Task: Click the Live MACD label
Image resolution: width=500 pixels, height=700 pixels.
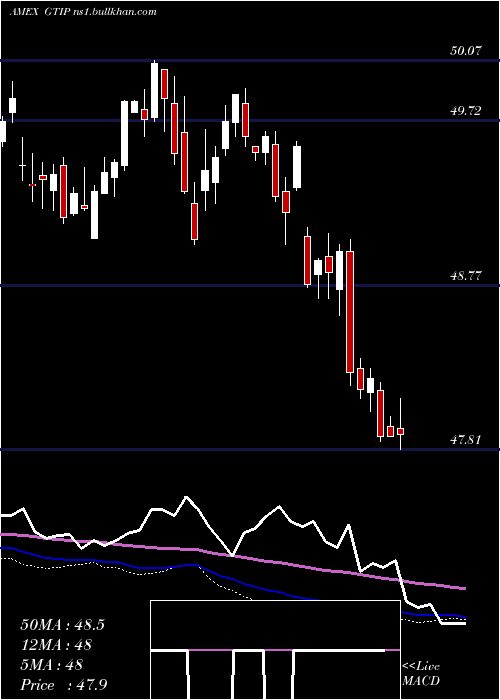Action: tap(421, 673)
